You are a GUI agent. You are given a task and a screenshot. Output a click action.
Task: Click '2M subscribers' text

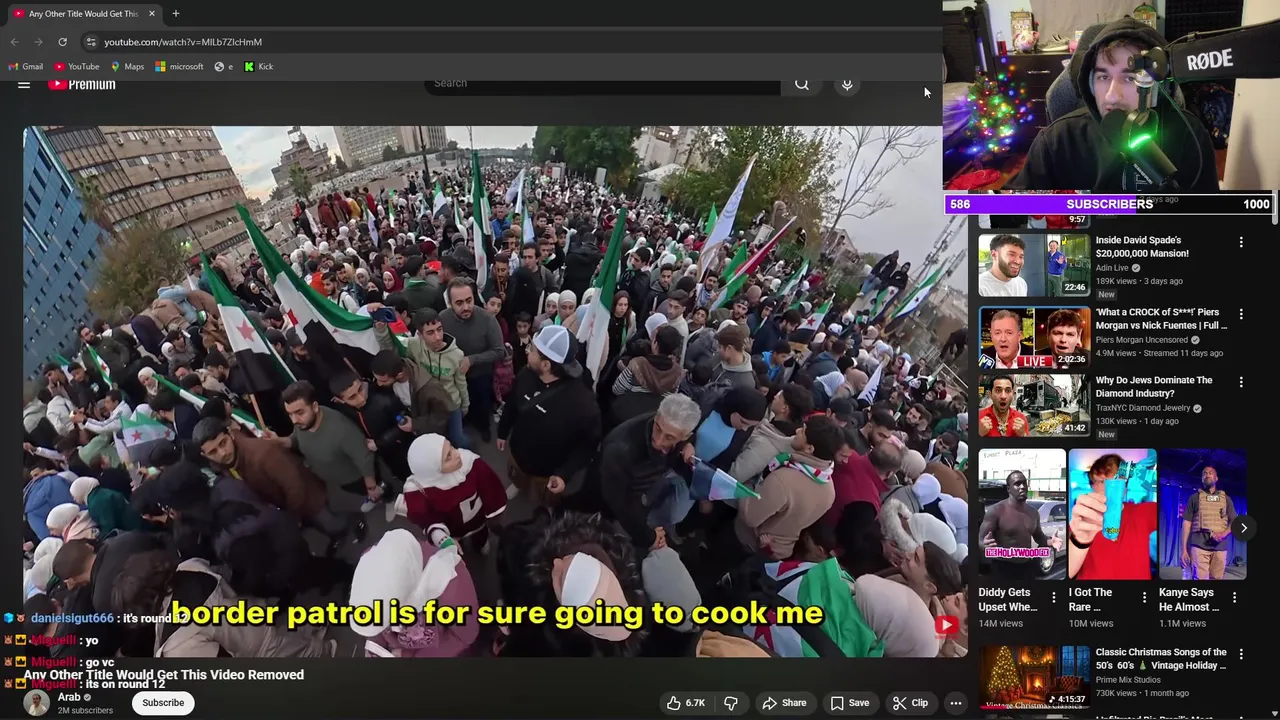click(85, 710)
